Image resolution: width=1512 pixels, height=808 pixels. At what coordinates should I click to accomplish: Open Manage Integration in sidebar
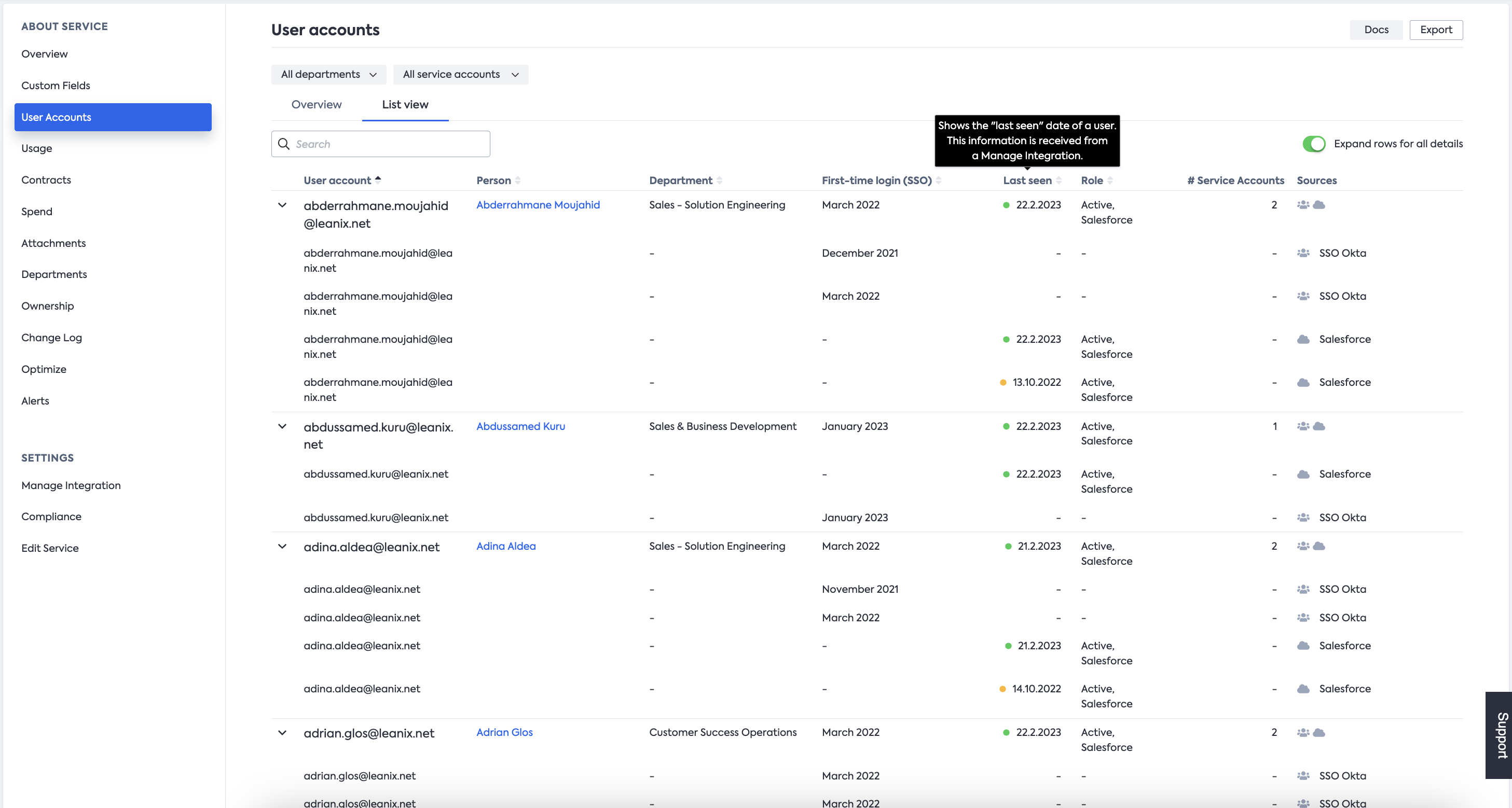(x=71, y=485)
